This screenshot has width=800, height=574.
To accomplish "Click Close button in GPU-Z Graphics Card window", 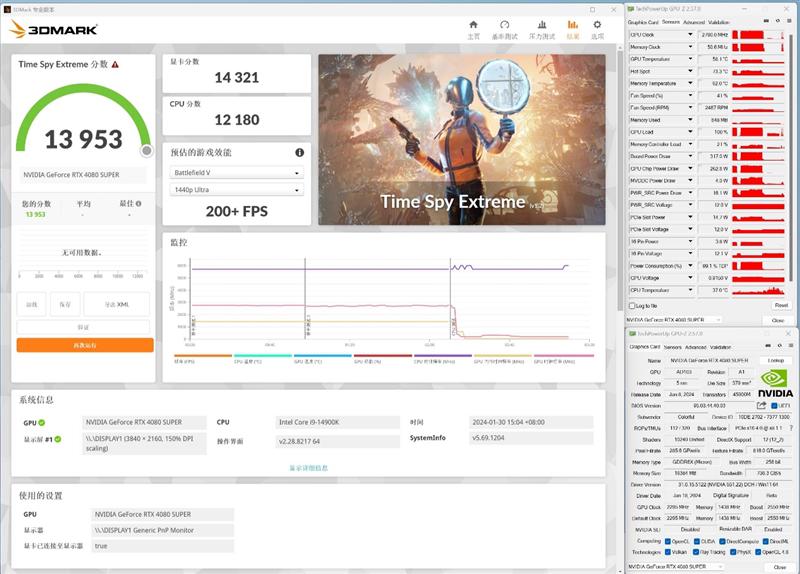I will click(779, 567).
